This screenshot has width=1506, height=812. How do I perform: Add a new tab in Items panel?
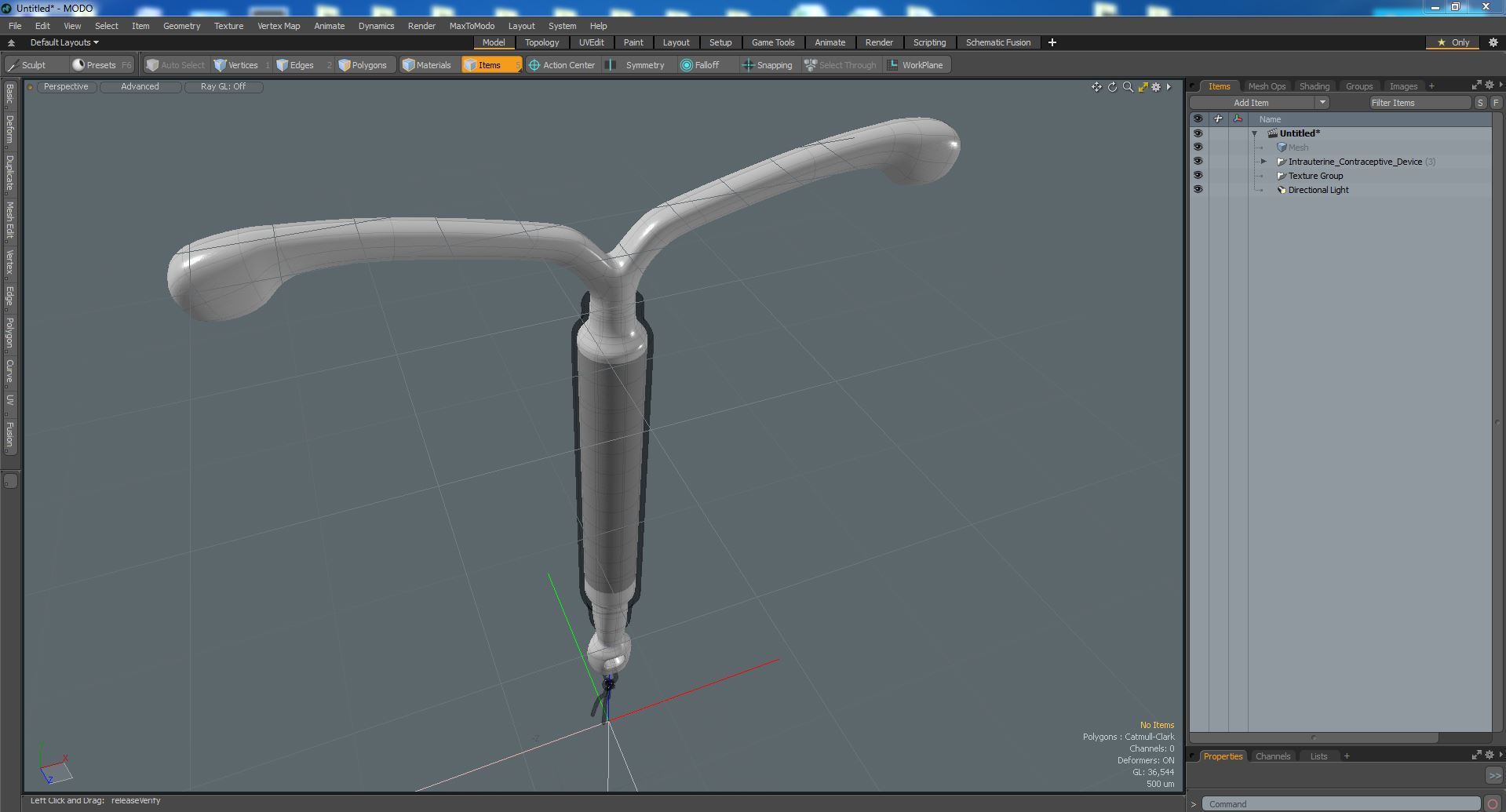pyautogui.click(x=1431, y=86)
